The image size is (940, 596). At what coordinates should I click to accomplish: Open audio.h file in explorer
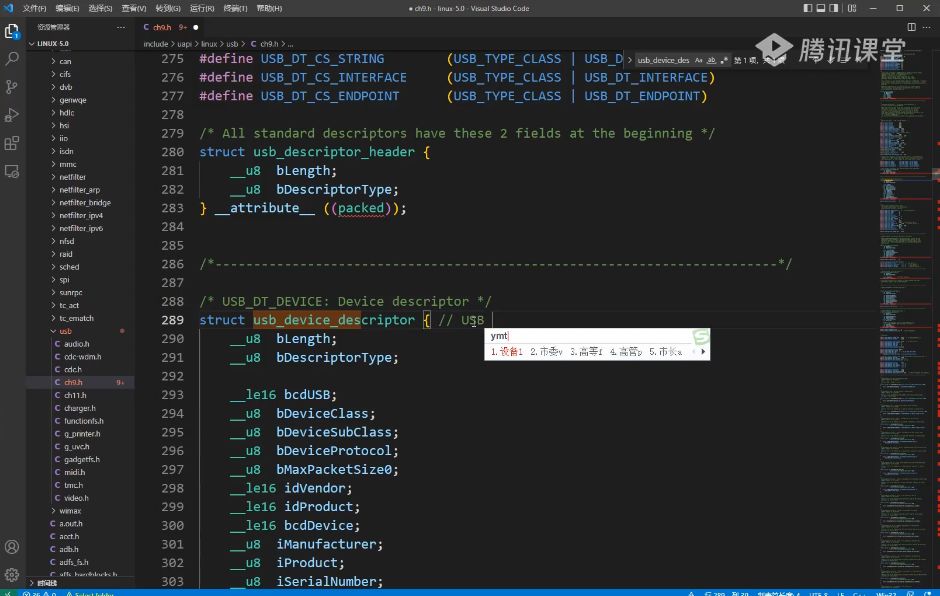(77, 344)
